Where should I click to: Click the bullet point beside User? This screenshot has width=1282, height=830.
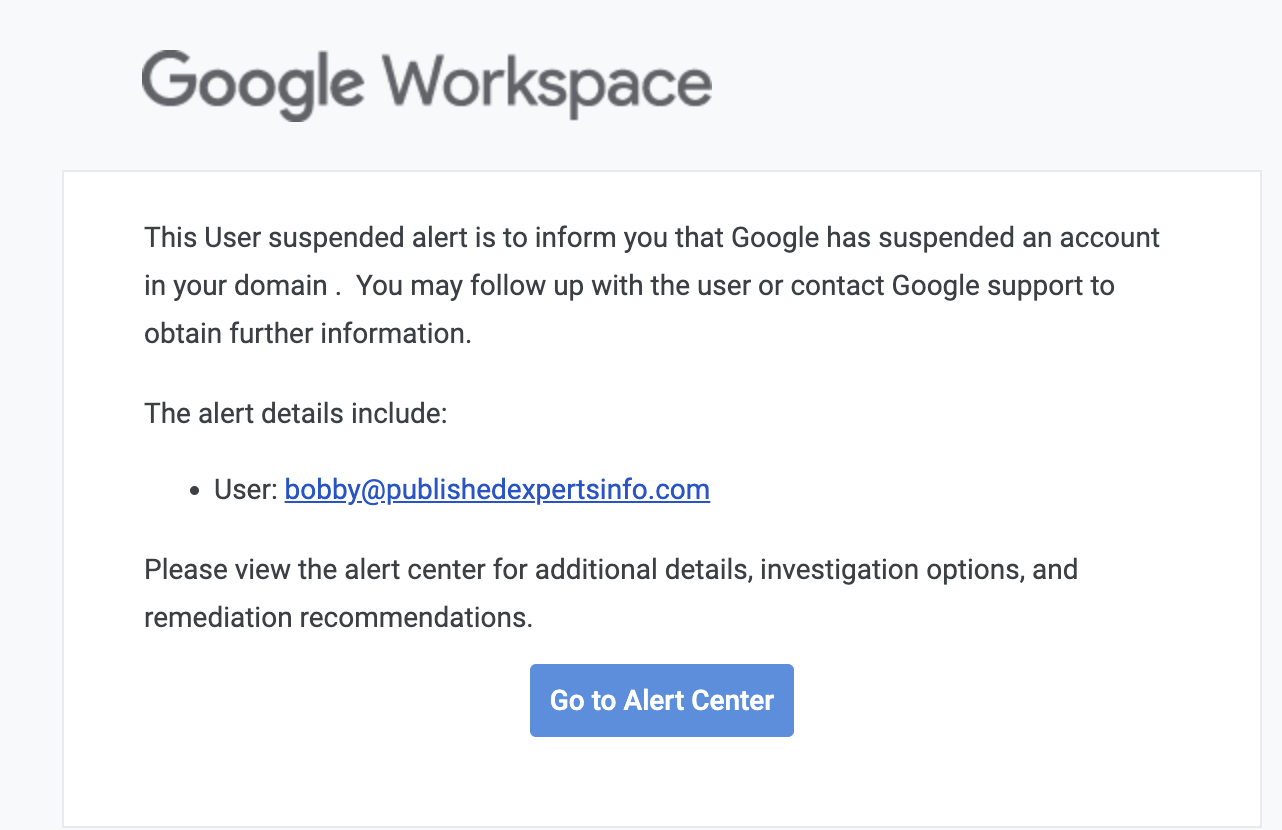[193, 490]
